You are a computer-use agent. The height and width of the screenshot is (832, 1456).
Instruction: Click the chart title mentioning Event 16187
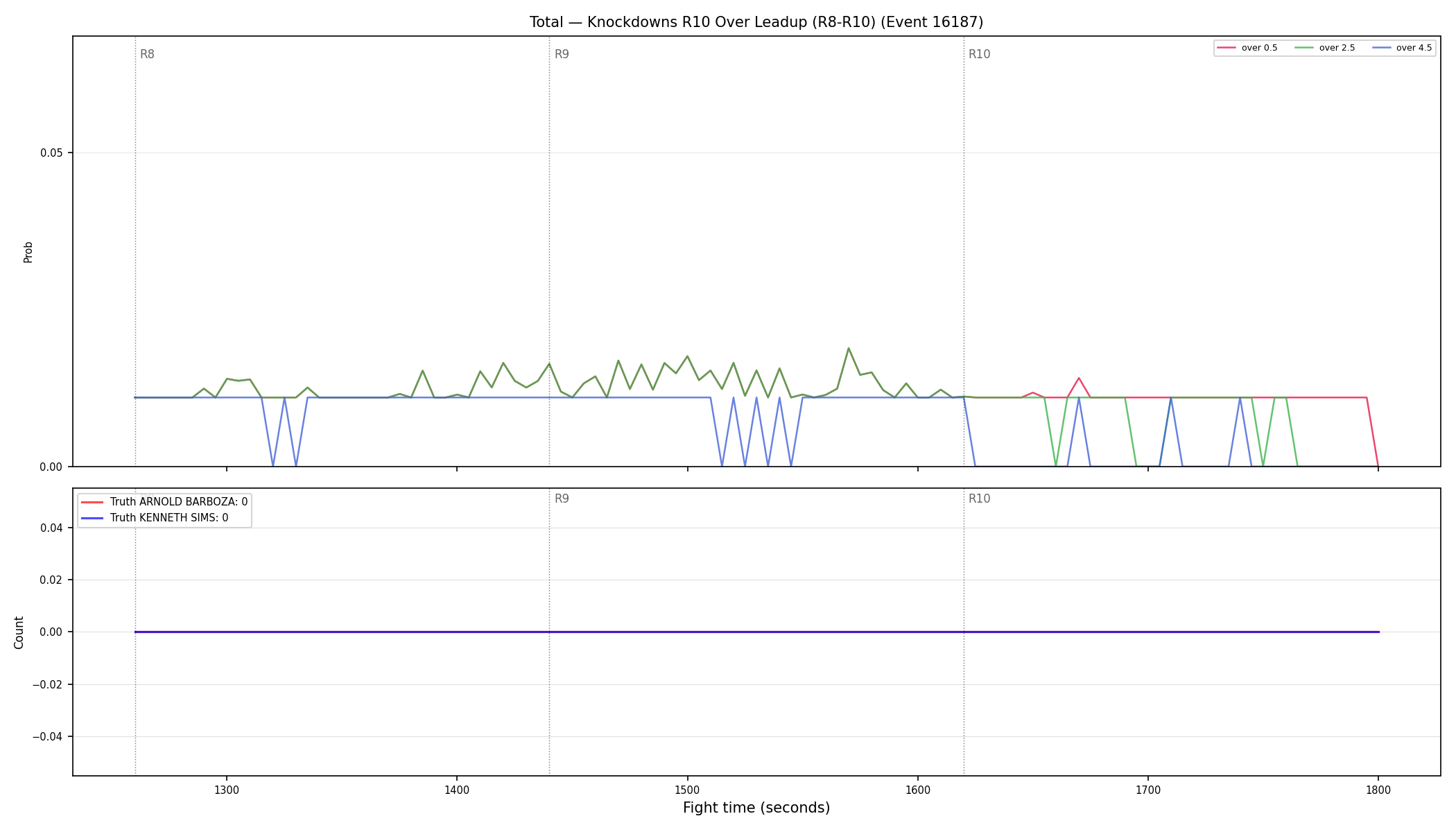(x=756, y=22)
